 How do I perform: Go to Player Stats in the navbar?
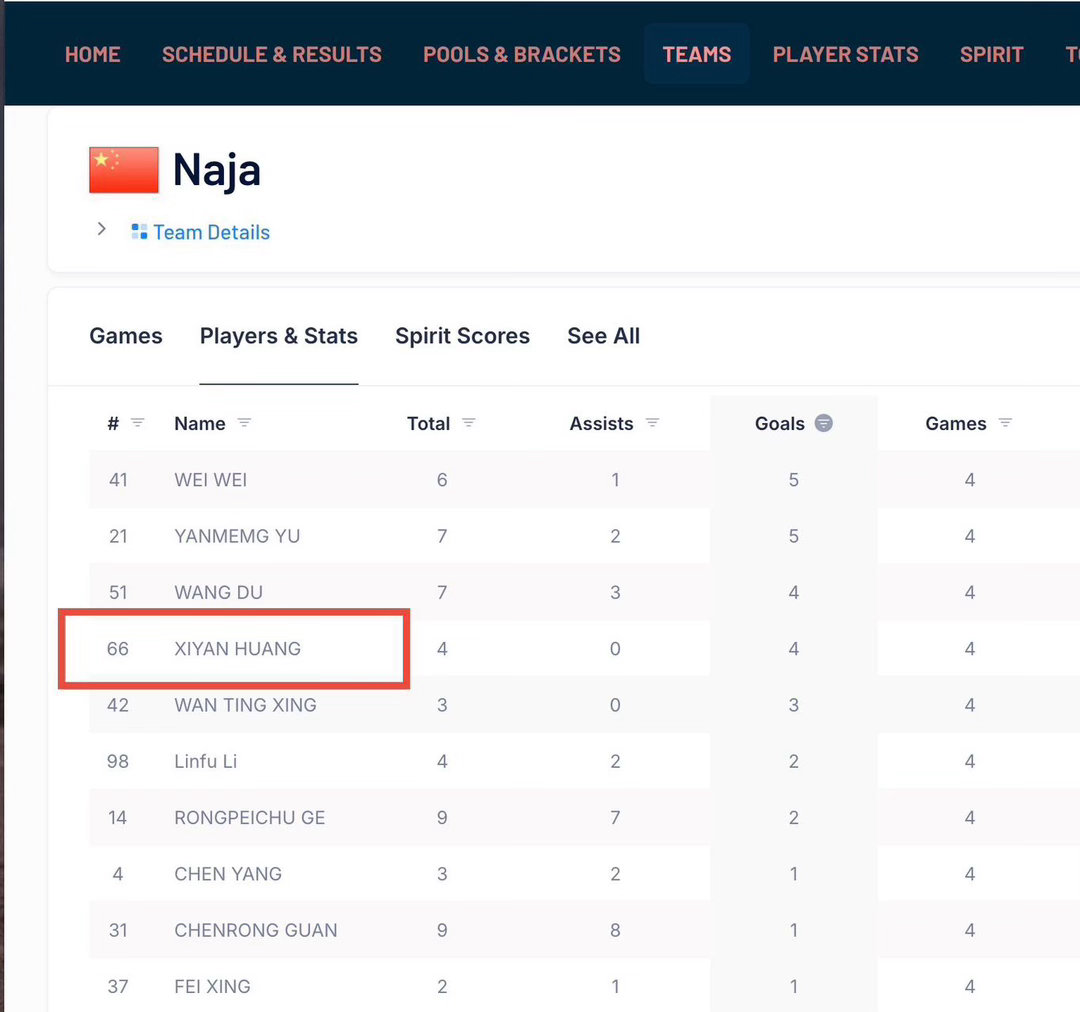click(x=845, y=54)
